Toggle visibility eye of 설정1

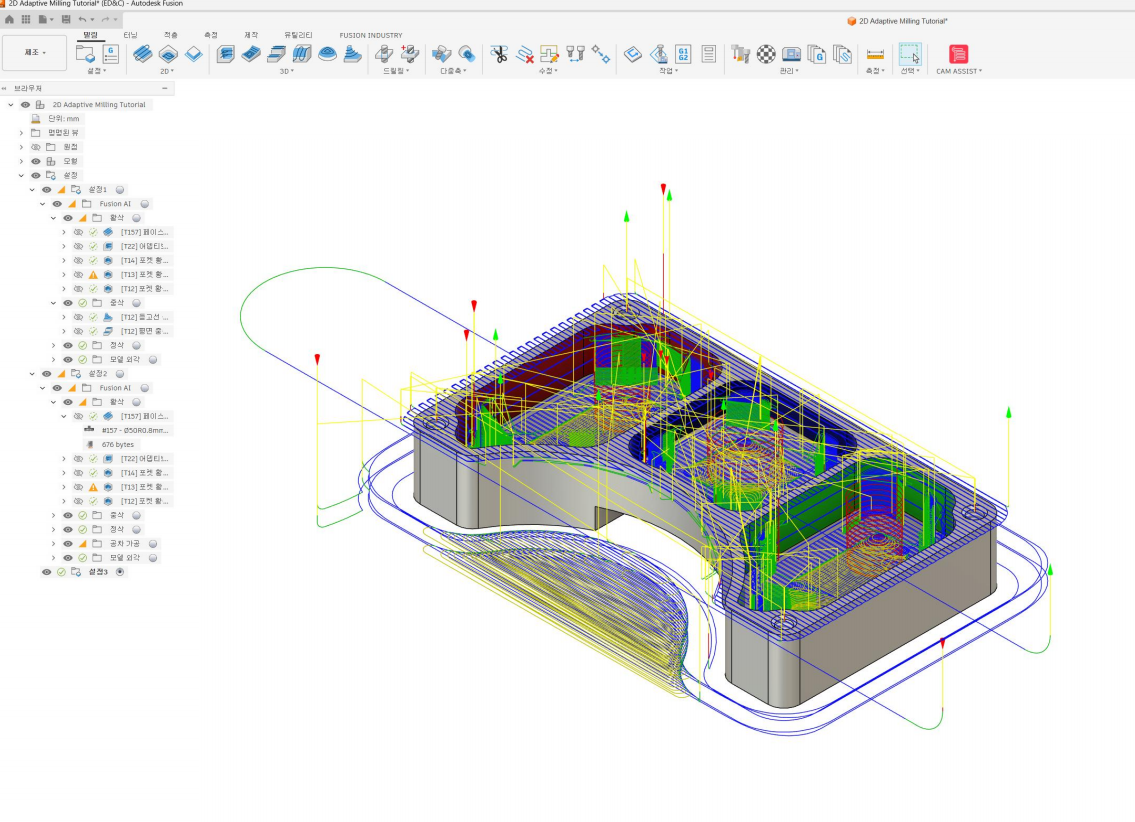click(x=46, y=190)
